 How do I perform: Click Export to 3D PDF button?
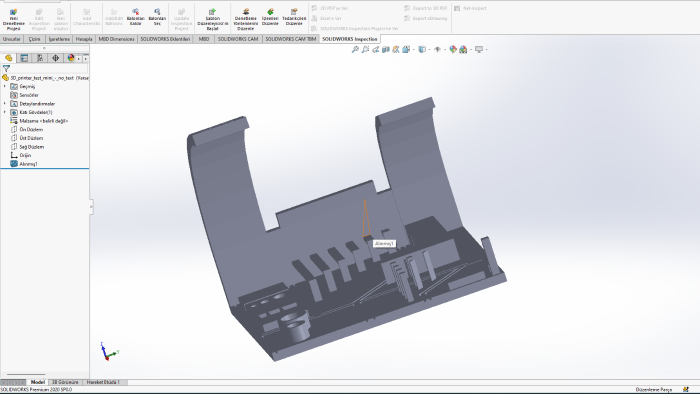pos(425,8)
